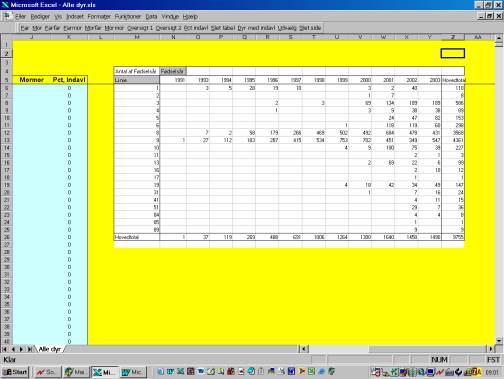Open the Funktioner menu
Image resolution: width=504 pixels, height=379 pixels.
point(128,16)
